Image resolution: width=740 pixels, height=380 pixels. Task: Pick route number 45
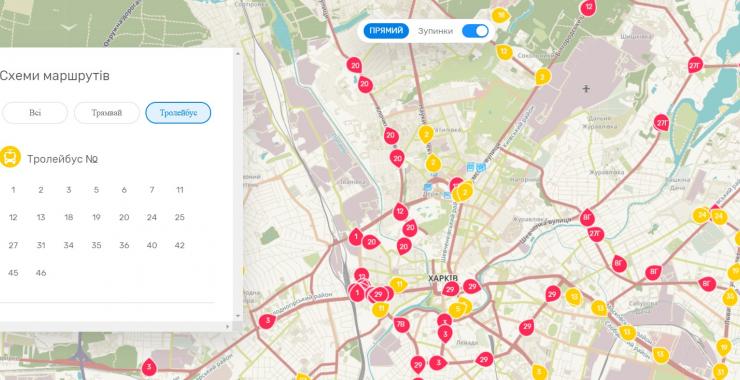click(13, 273)
